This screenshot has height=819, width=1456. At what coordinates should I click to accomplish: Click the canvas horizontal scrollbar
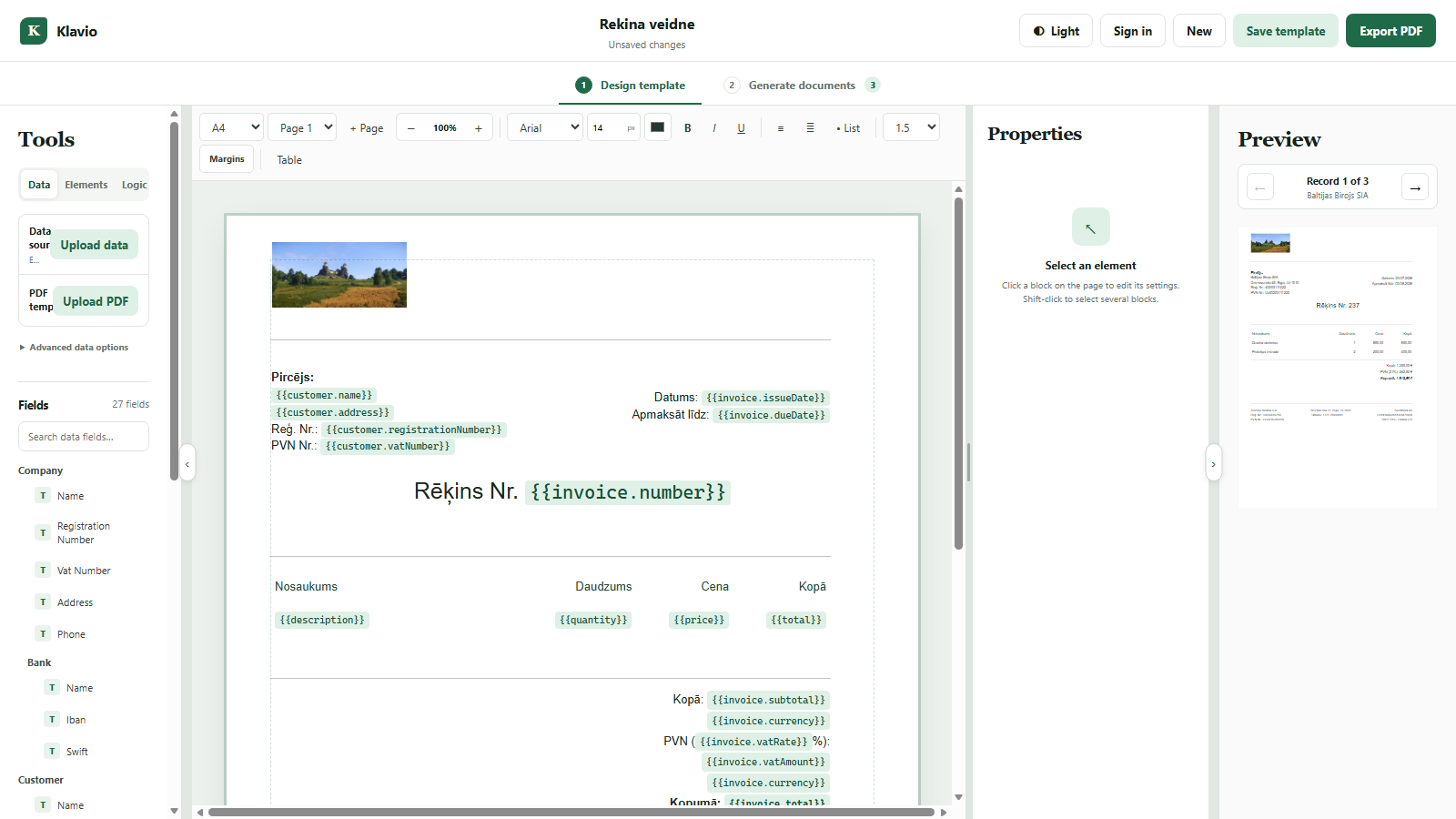571,812
